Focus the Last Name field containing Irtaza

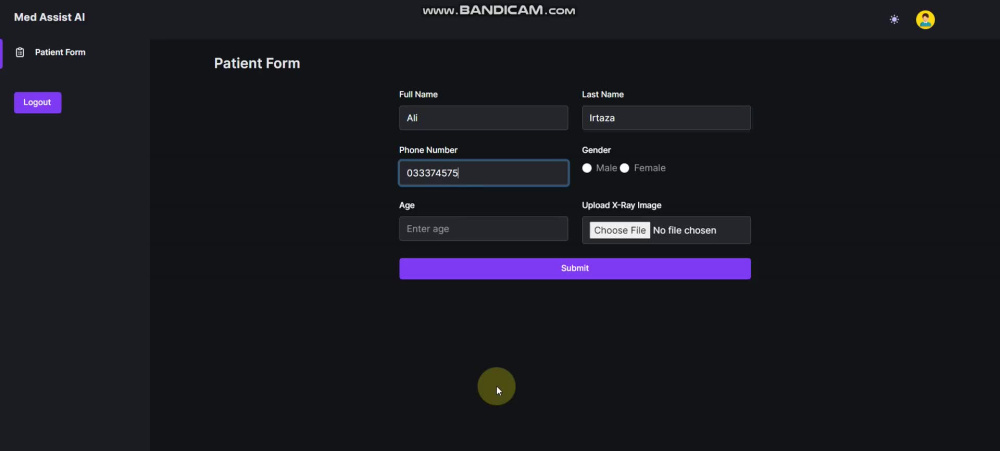coord(666,118)
